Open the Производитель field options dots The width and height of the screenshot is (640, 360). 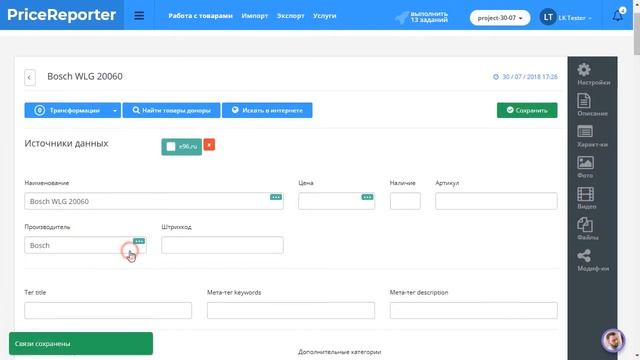(x=139, y=241)
